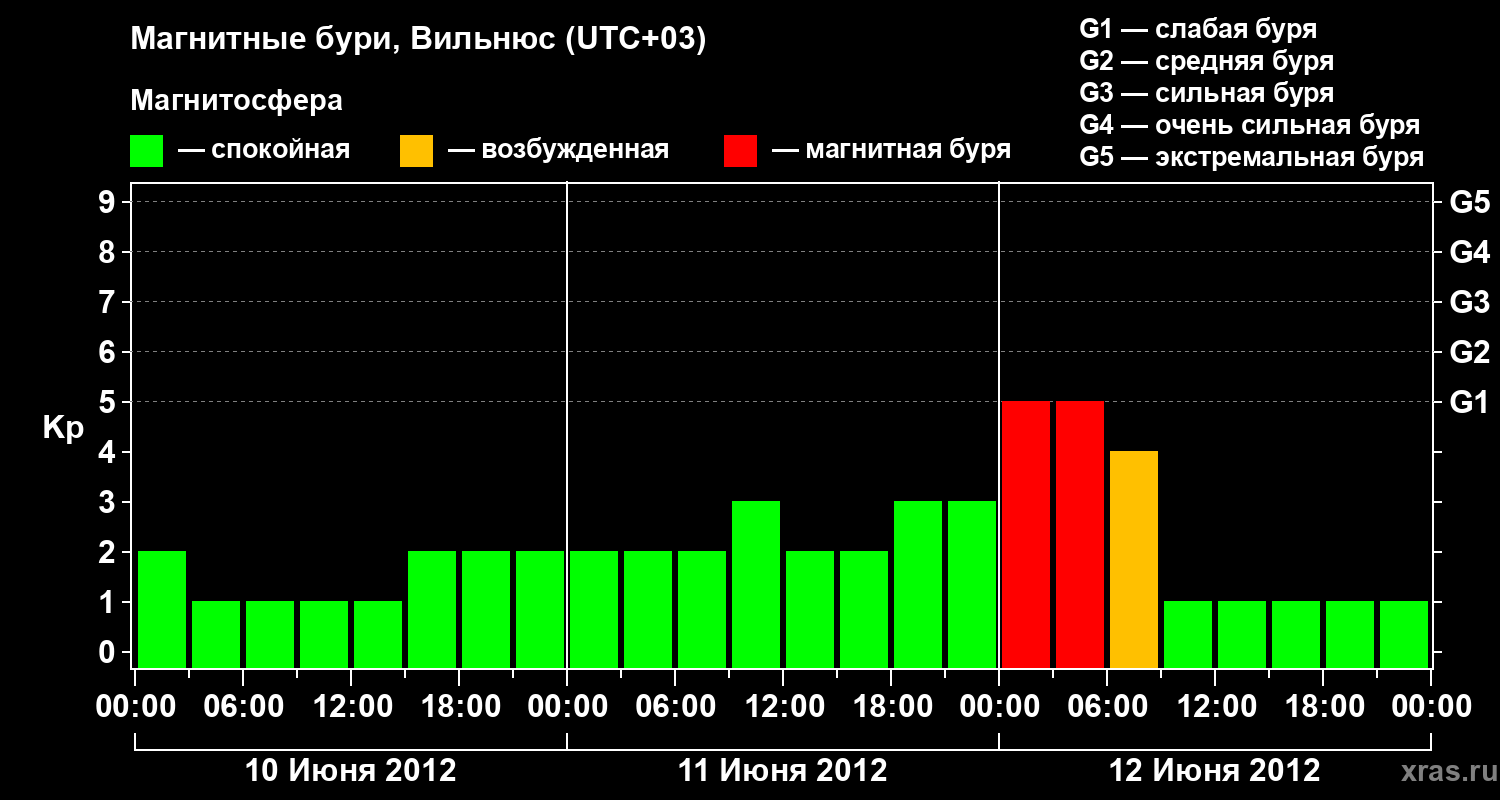Viewport: 1500px width, 800px height.
Task: Click the 'G5' label on the right axis
Action: (x=1469, y=202)
